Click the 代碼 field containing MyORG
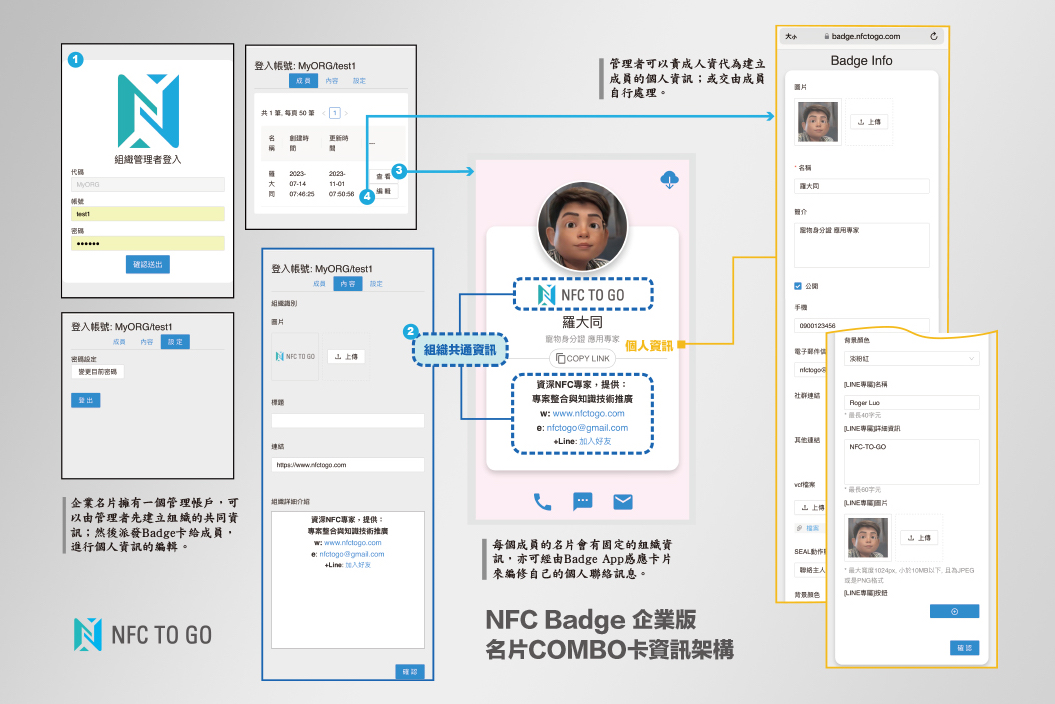 click(x=147, y=184)
